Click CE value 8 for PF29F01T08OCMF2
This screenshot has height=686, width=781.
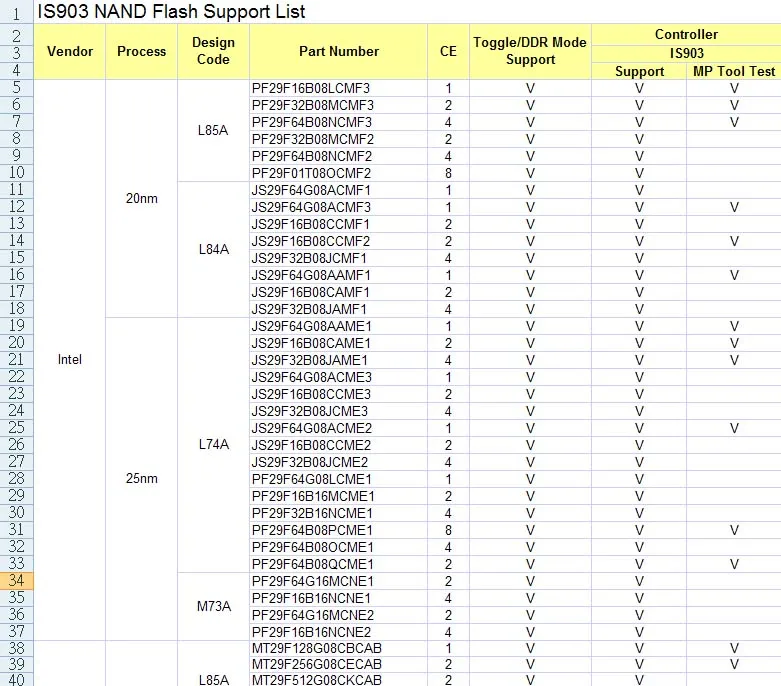[448, 173]
